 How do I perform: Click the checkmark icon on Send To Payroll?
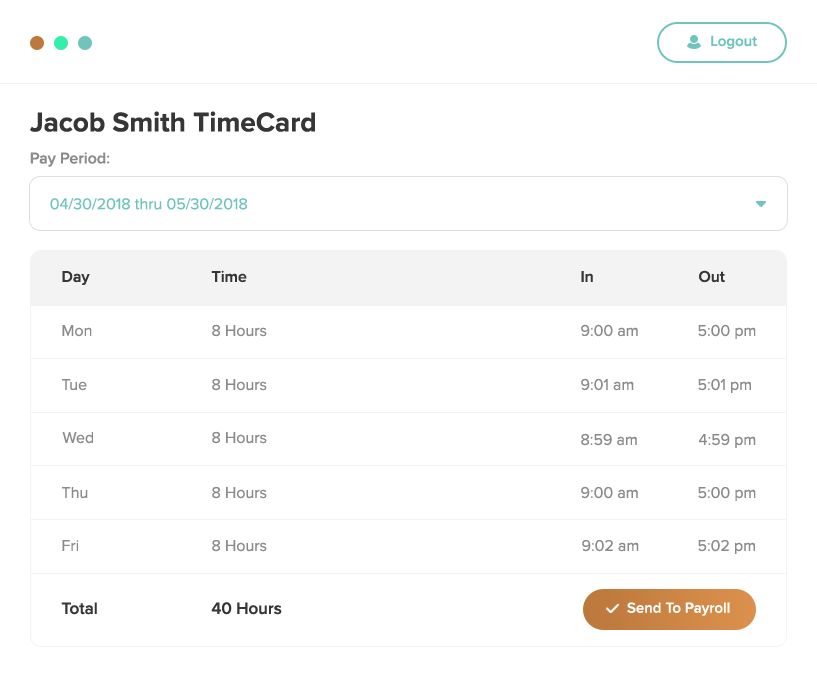pos(612,609)
